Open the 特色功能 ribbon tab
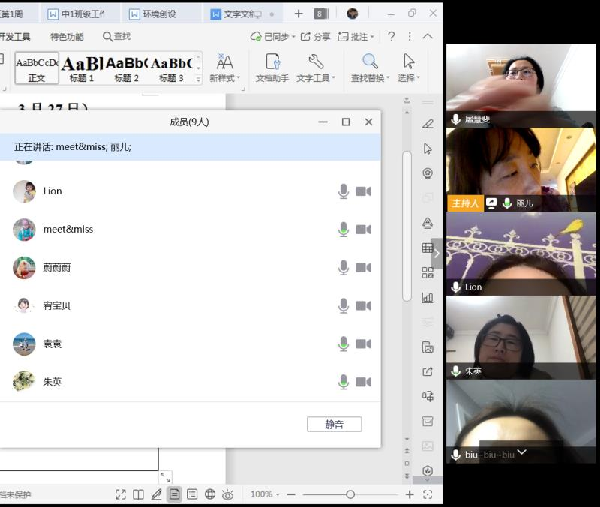The height and width of the screenshot is (507, 600). 67,37
